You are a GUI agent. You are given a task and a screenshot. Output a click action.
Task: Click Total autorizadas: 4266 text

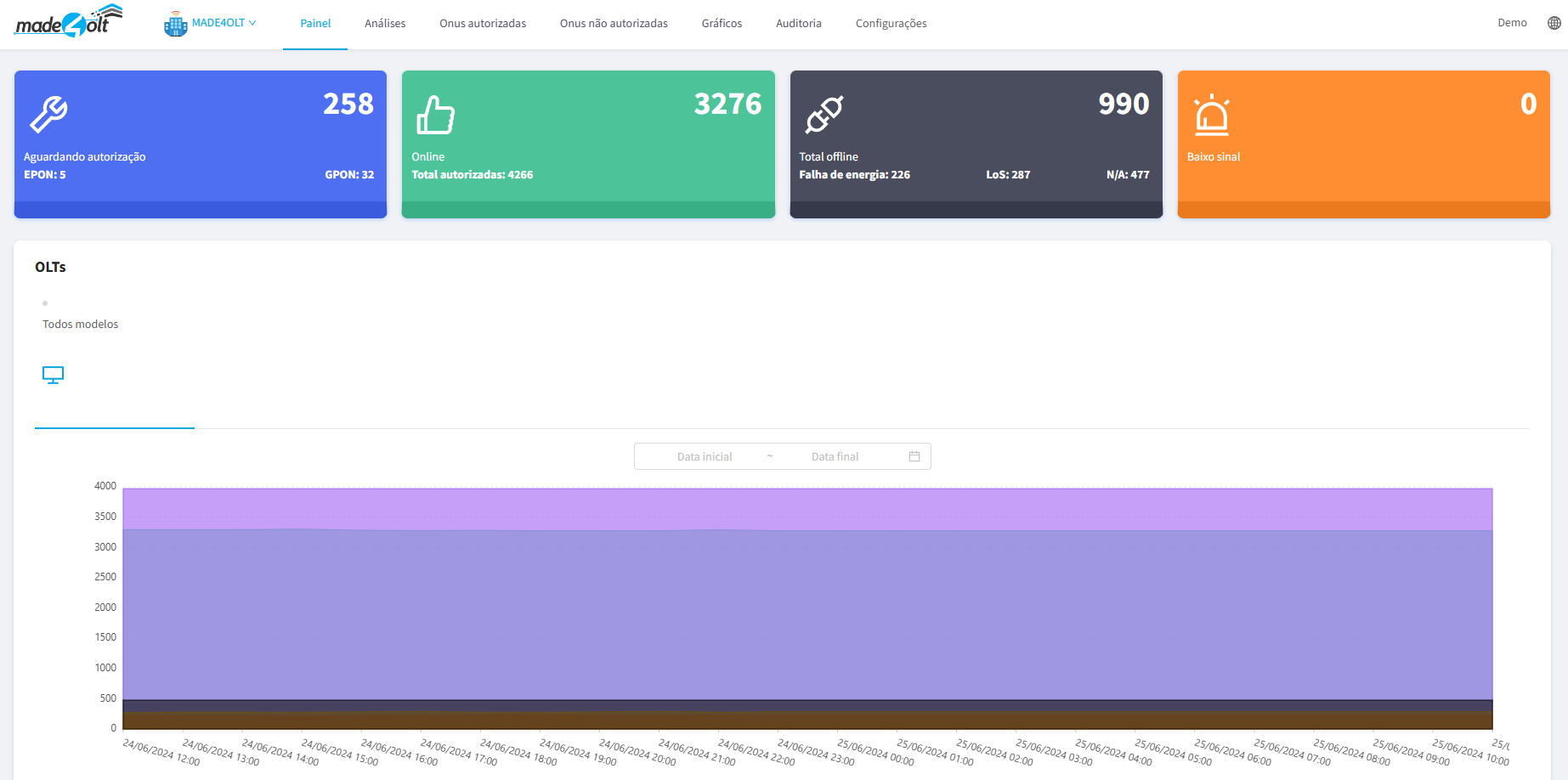(x=473, y=175)
